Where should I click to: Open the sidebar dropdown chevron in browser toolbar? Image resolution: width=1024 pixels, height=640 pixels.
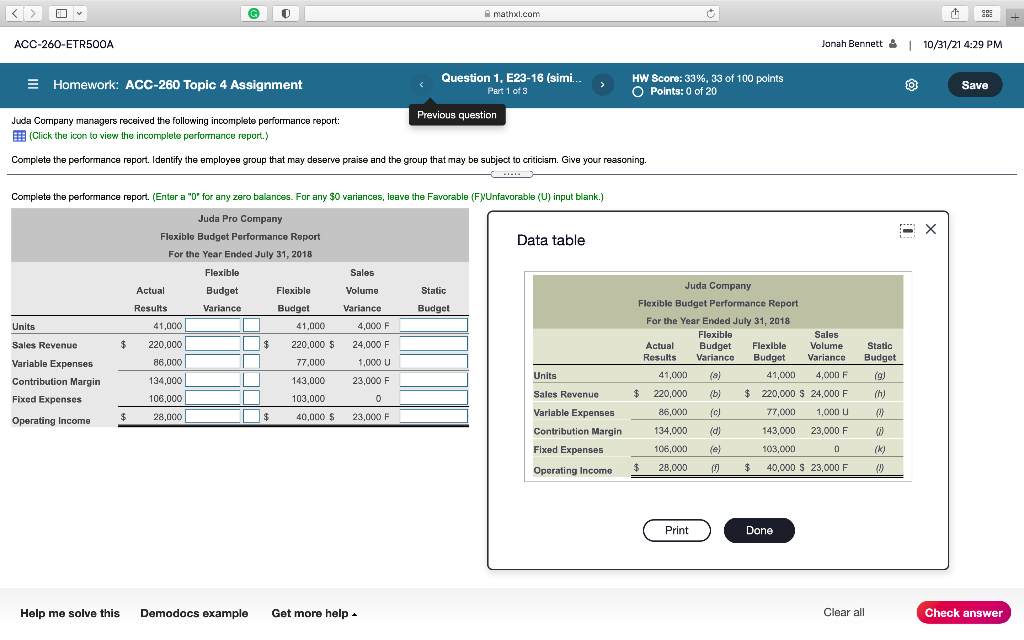pos(78,13)
